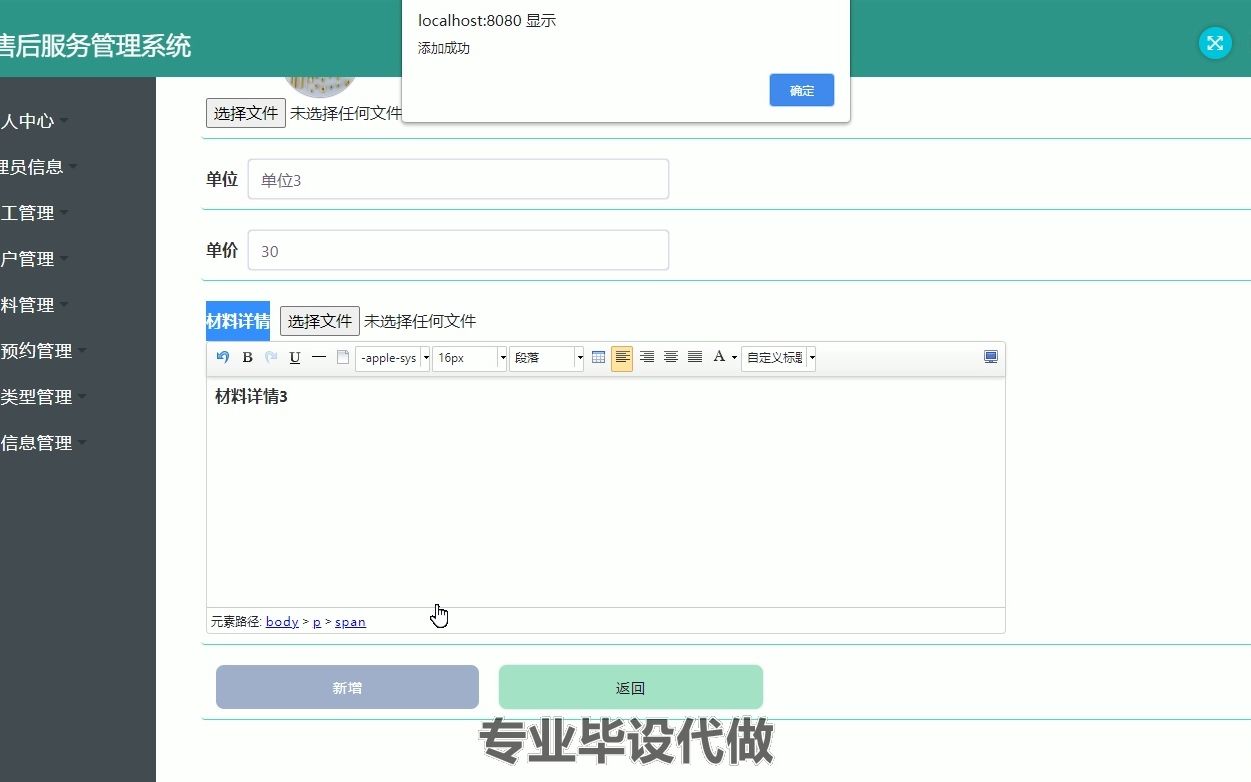Screen dimensions: 1251x782
Task: Open the insert table icon
Action: click(x=598, y=357)
